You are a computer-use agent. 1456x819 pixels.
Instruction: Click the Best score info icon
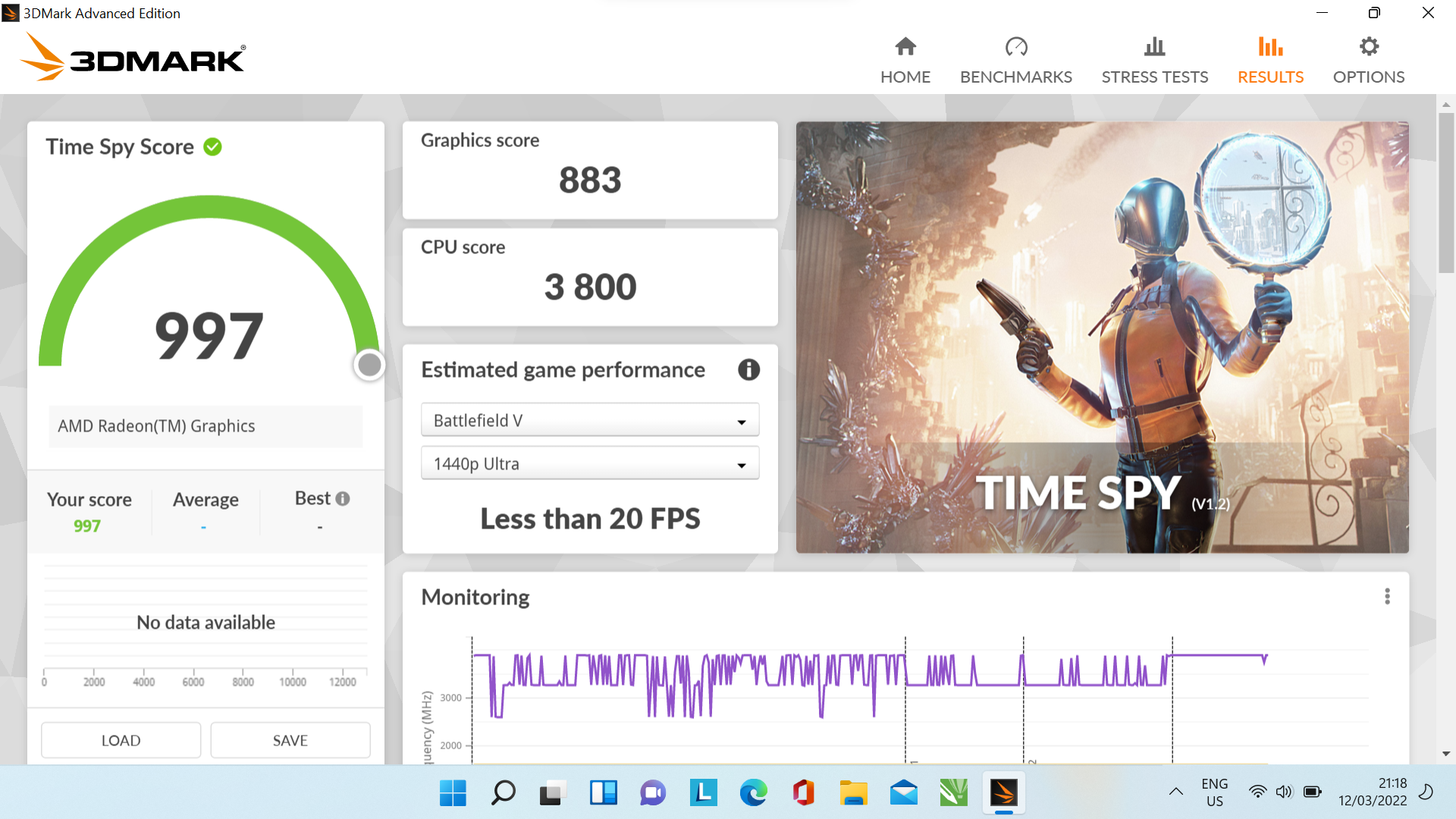[343, 498]
